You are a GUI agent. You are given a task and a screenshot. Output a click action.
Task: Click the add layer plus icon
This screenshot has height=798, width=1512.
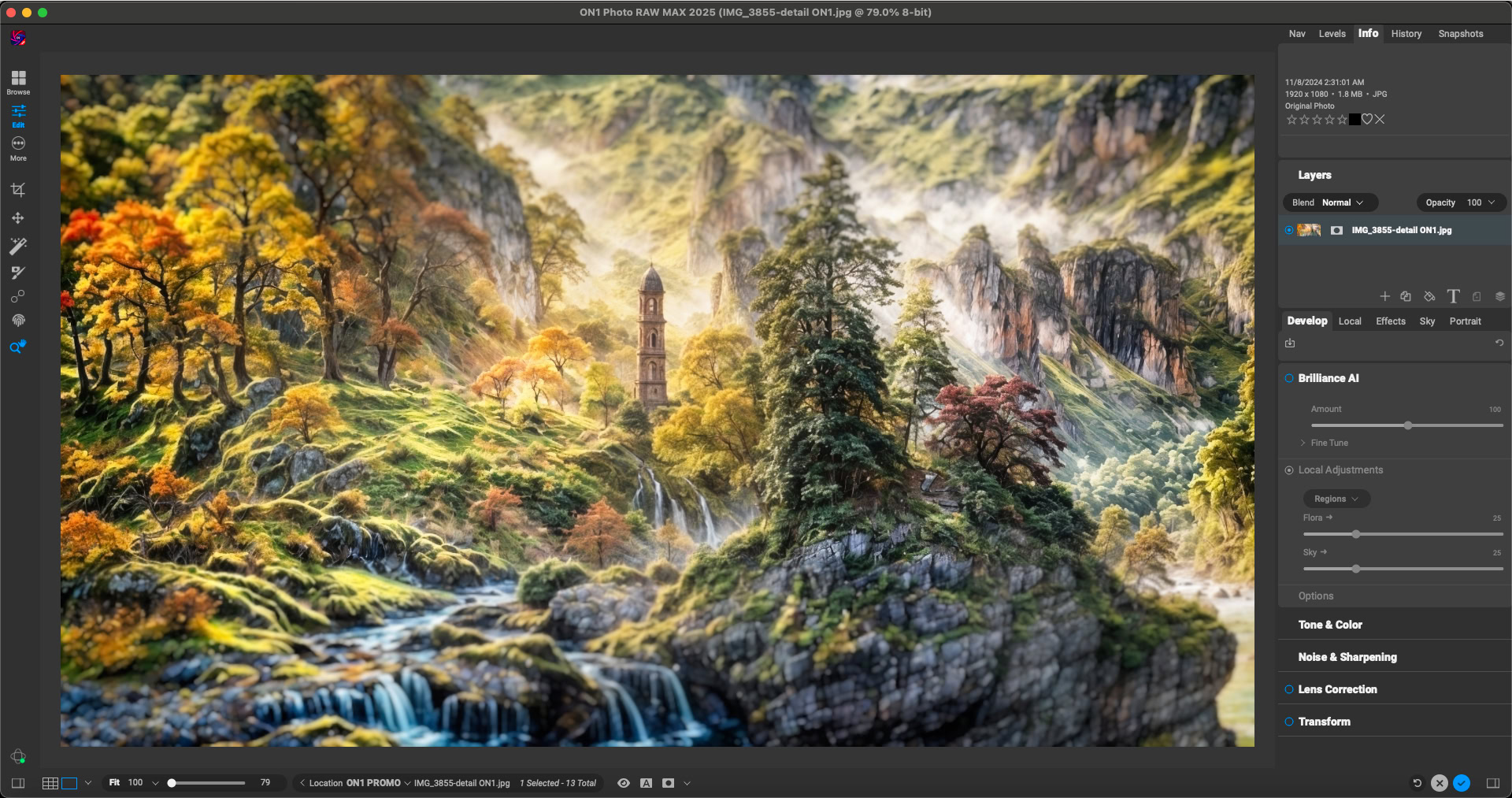point(1384,296)
